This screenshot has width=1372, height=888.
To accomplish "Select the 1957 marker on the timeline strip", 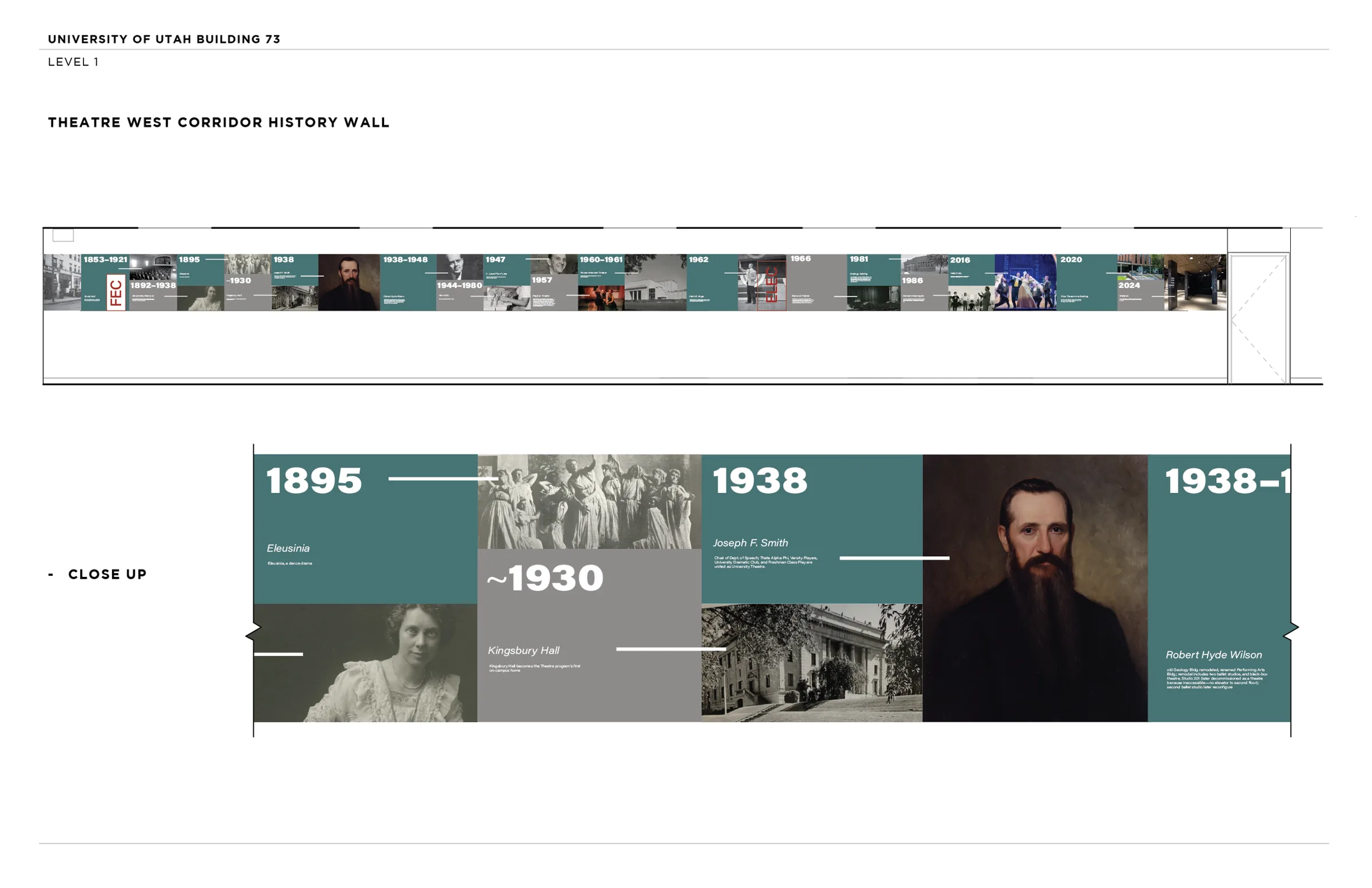I will point(542,280).
